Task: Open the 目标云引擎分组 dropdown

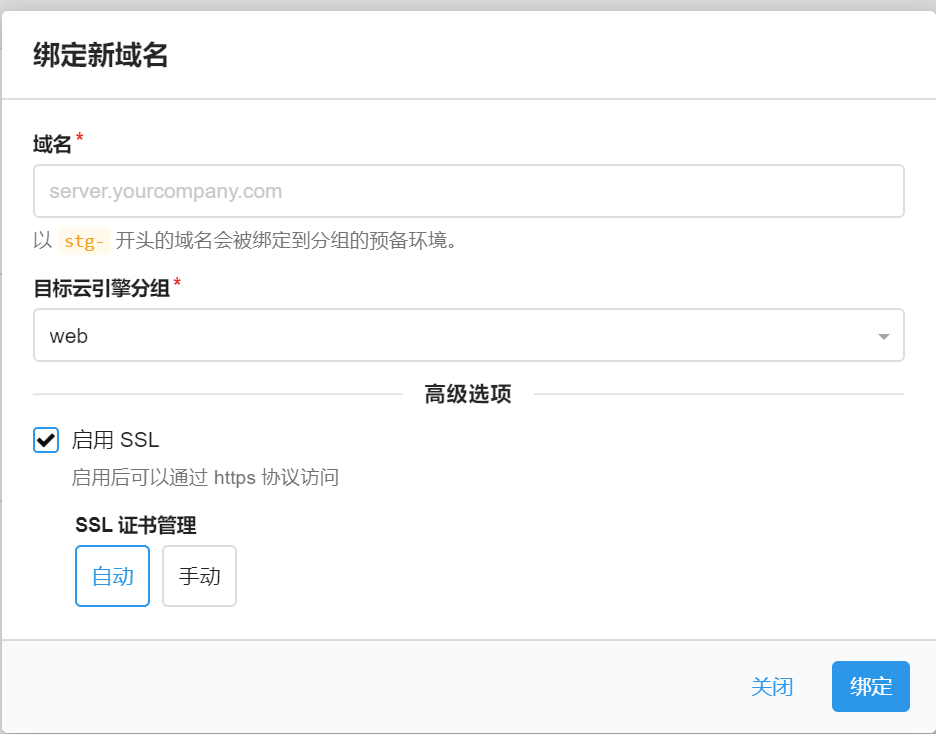Action: click(468, 335)
